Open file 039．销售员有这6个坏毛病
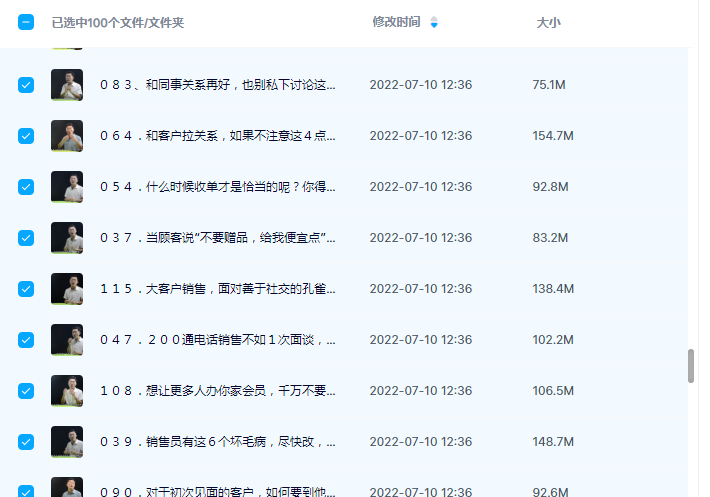Screen dimensions: 710x497 pos(217,441)
